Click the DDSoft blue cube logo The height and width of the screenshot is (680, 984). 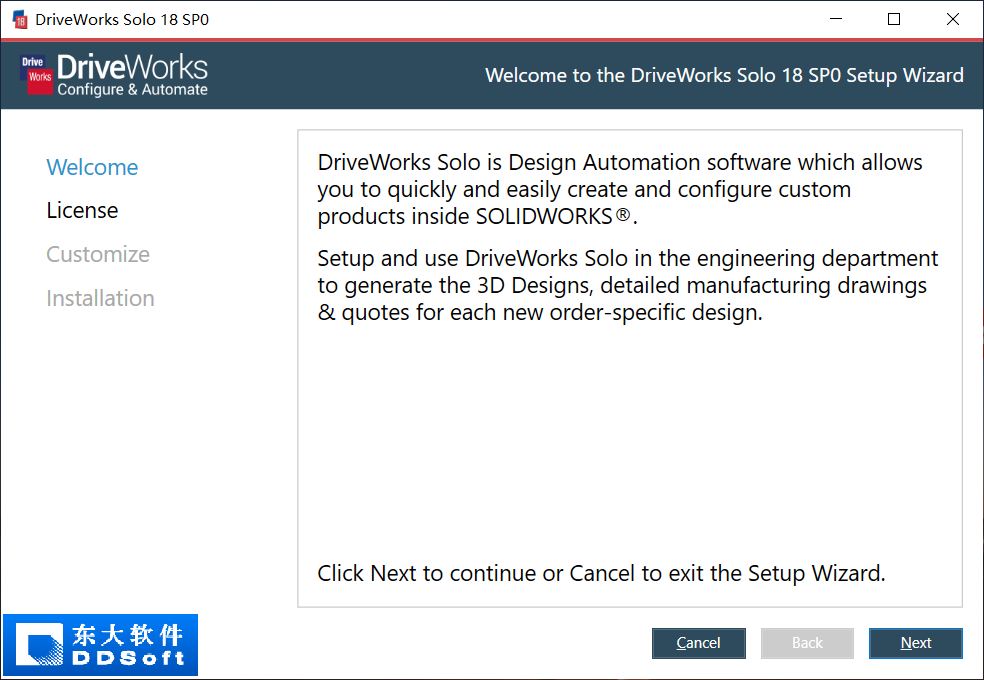tap(35, 645)
